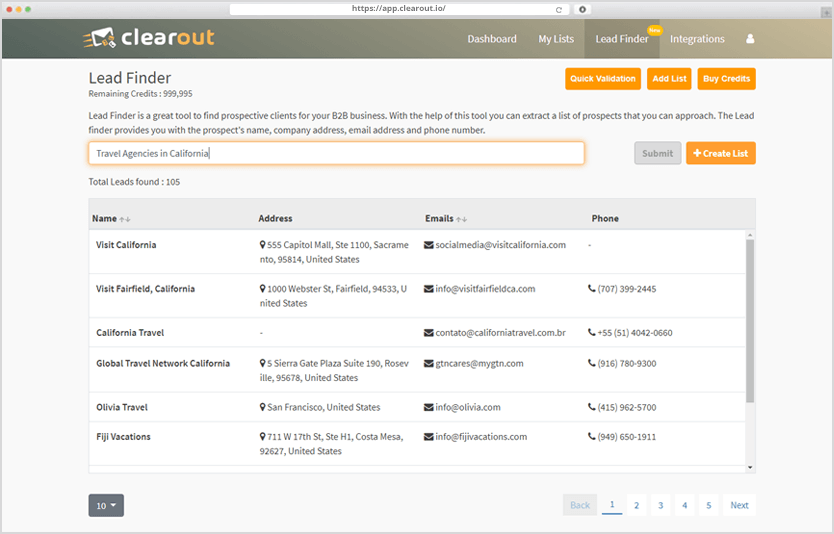Click the Clearout logo icon

(99, 38)
